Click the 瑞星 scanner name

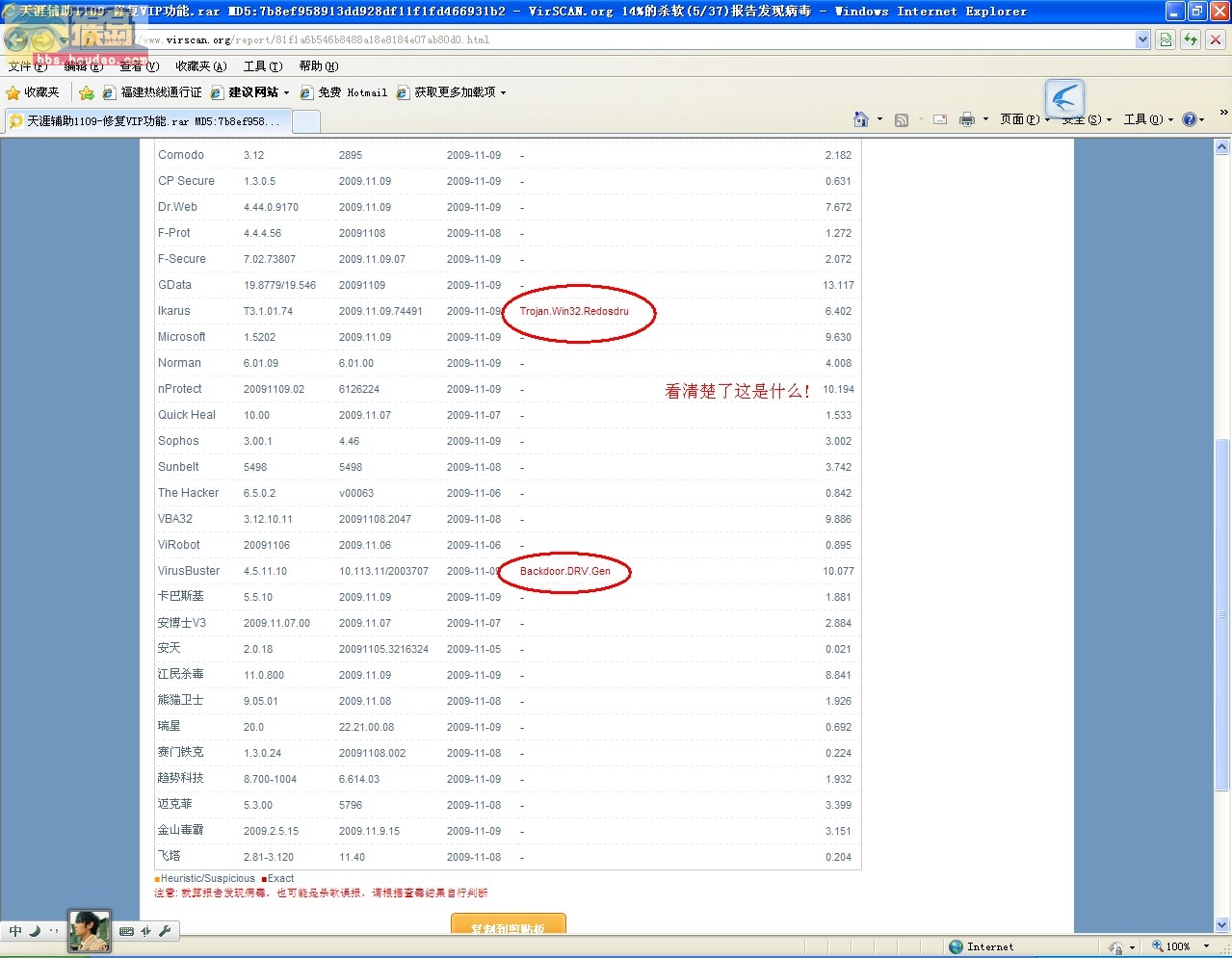point(170,726)
